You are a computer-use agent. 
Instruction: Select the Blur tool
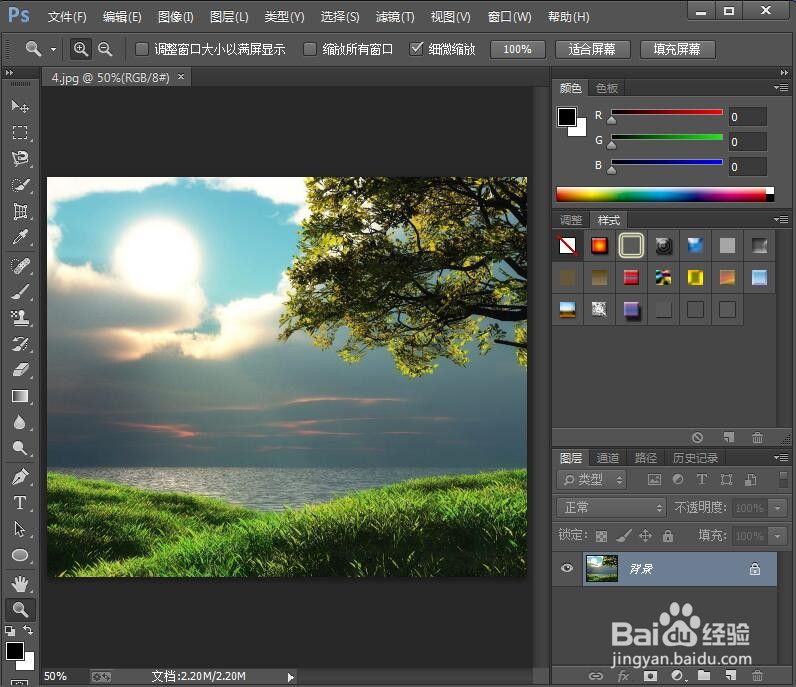pos(20,422)
